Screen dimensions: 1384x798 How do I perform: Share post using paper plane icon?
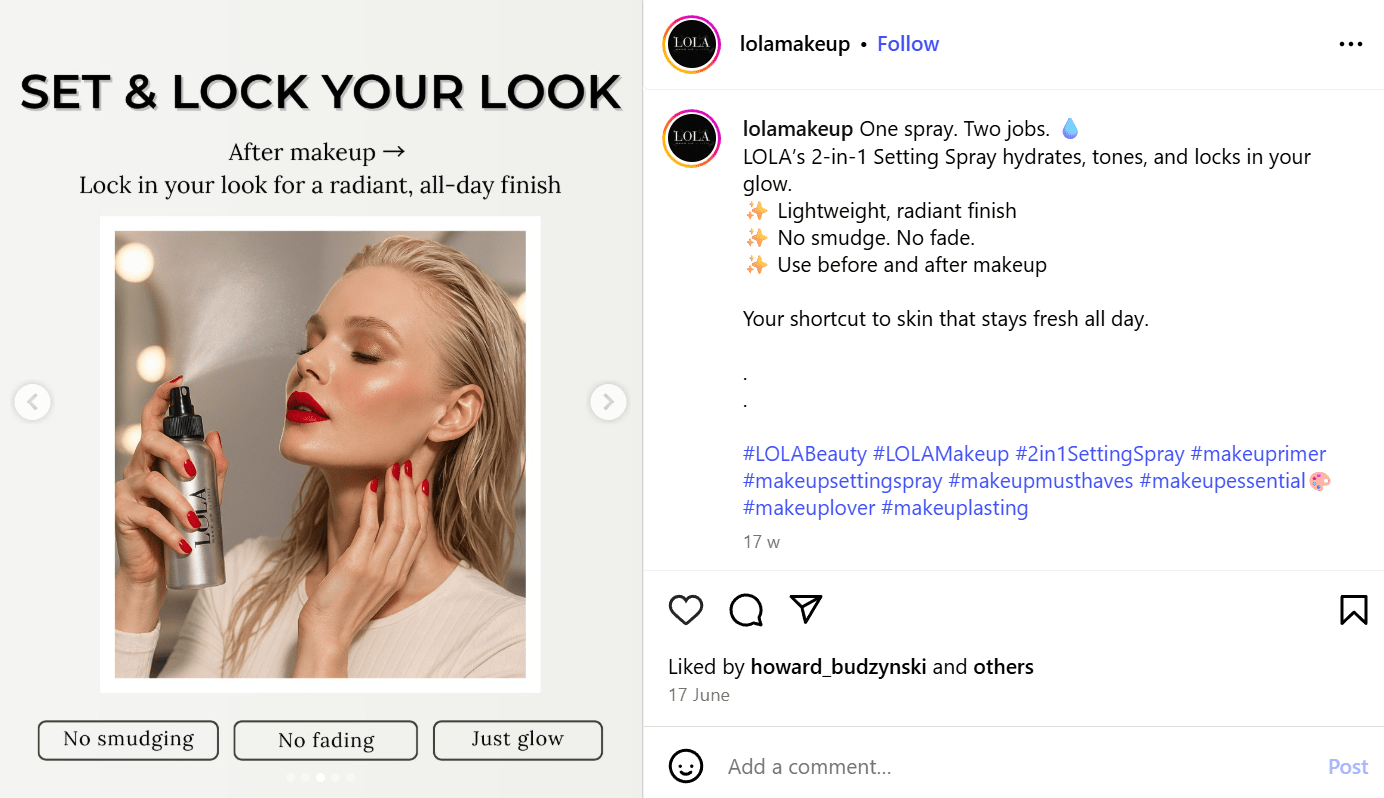pyautogui.click(x=806, y=609)
